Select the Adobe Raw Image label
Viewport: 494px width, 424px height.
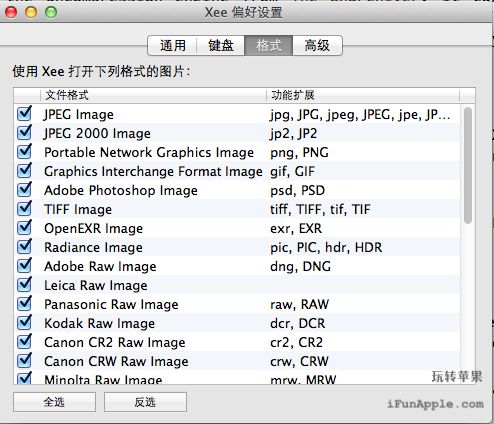click(100, 267)
